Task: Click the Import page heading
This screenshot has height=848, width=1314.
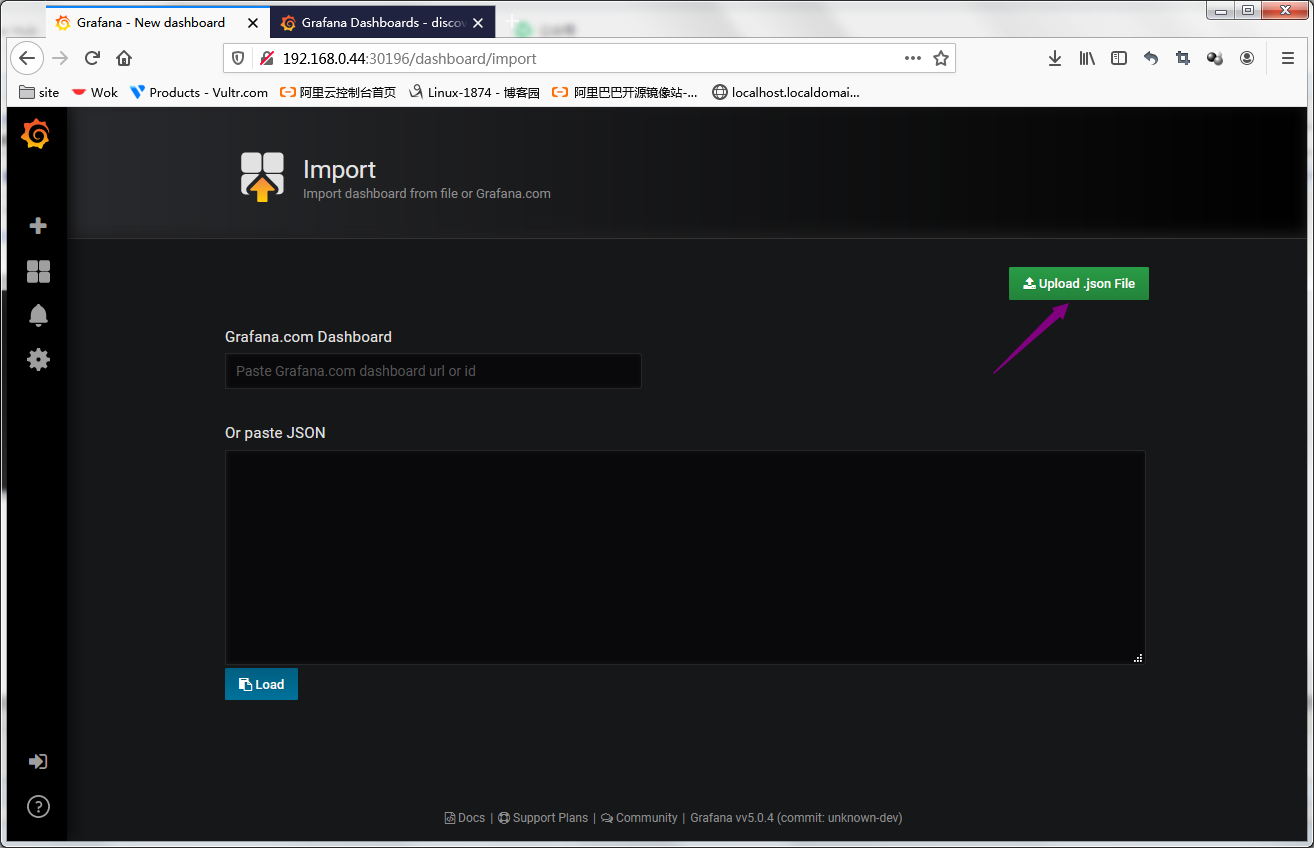Action: coord(339,169)
